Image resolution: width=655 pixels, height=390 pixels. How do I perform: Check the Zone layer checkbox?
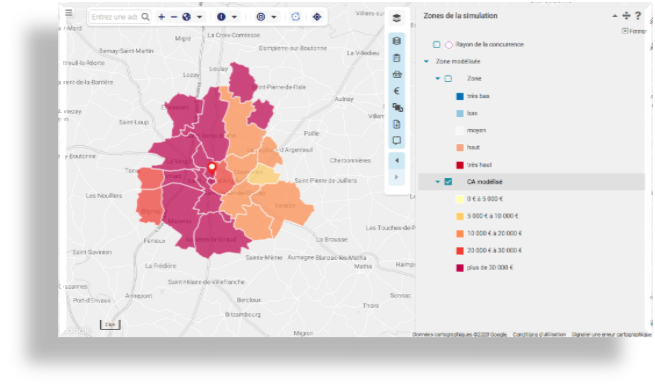click(448, 79)
